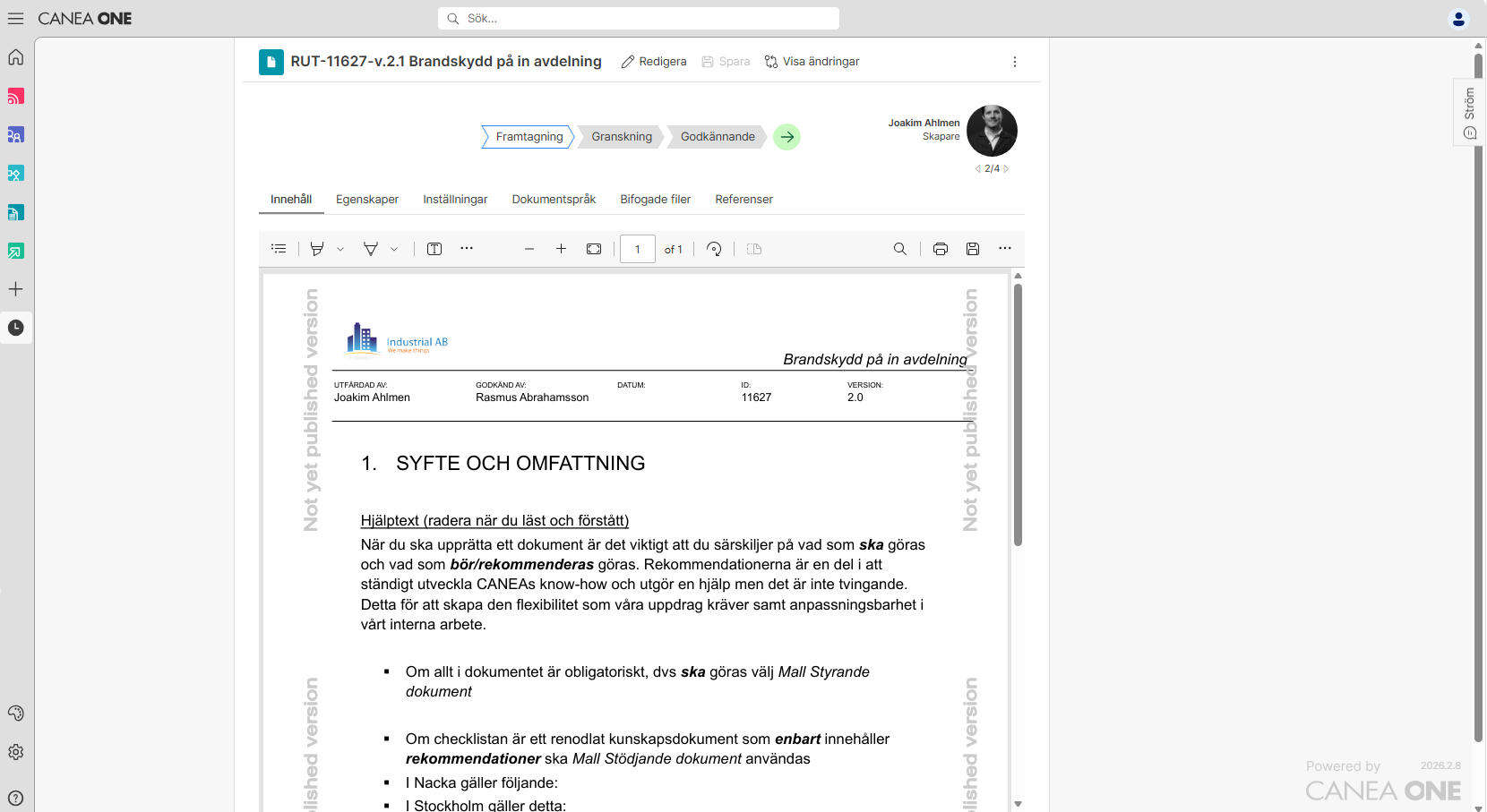Viewport: 1487px width, 812px height.
Task: Open the Referenser tab
Action: (743, 200)
